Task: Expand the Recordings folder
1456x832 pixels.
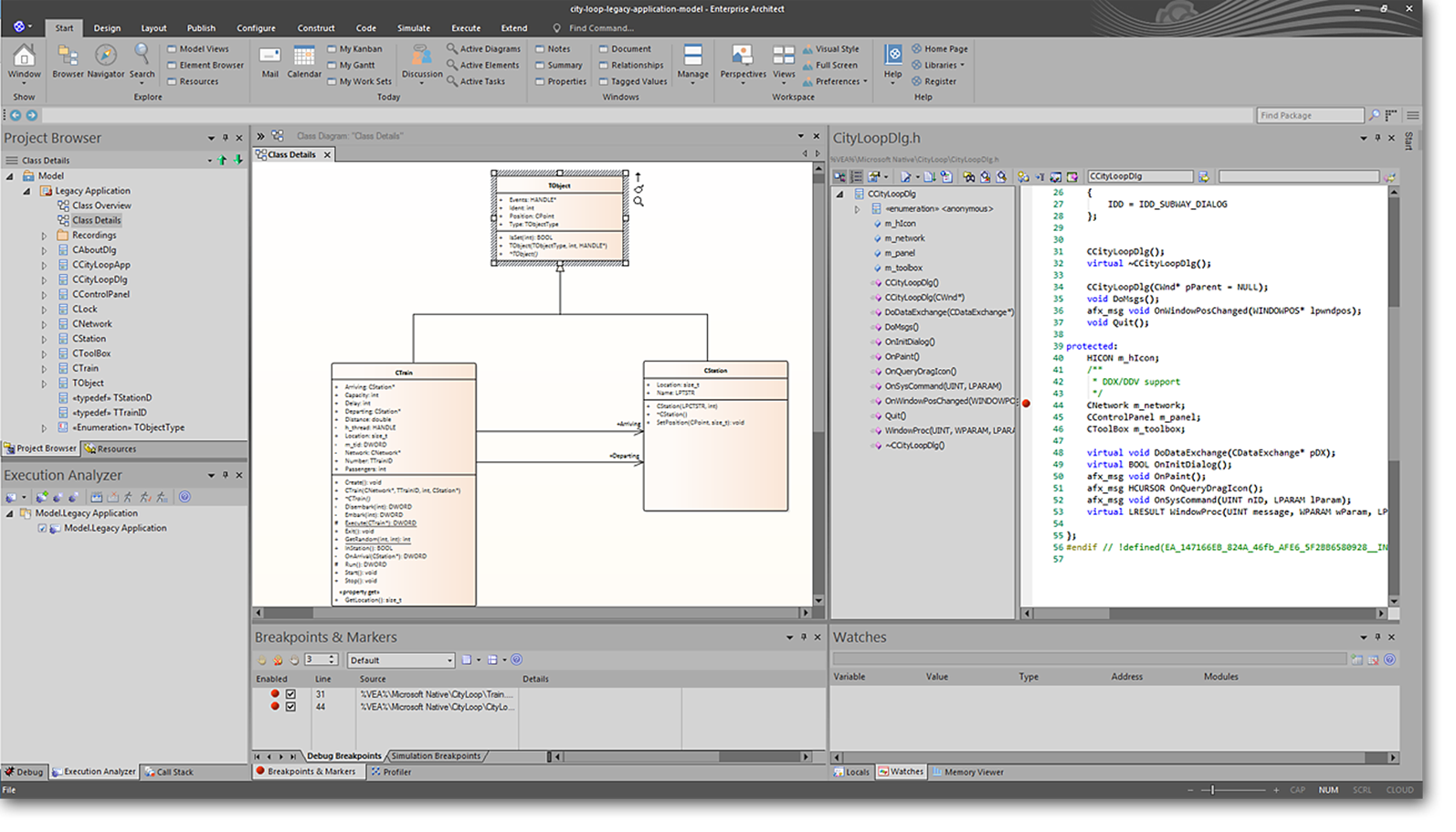Action: coord(44,236)
